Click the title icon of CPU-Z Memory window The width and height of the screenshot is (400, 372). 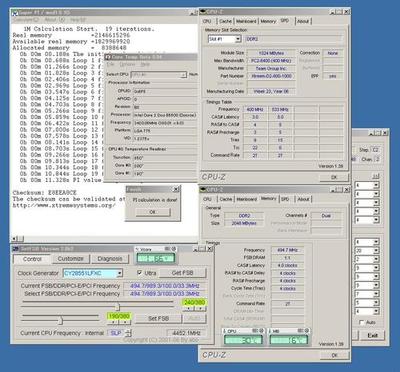203,190
